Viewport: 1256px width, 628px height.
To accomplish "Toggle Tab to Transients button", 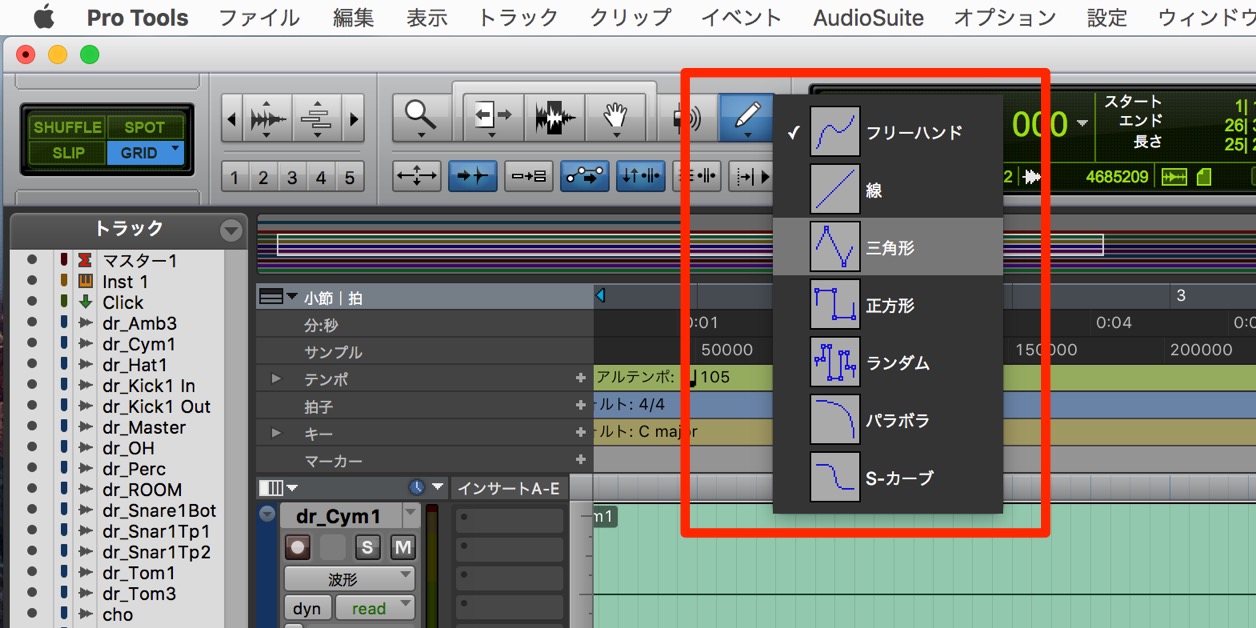I will [x=472, y=175].
